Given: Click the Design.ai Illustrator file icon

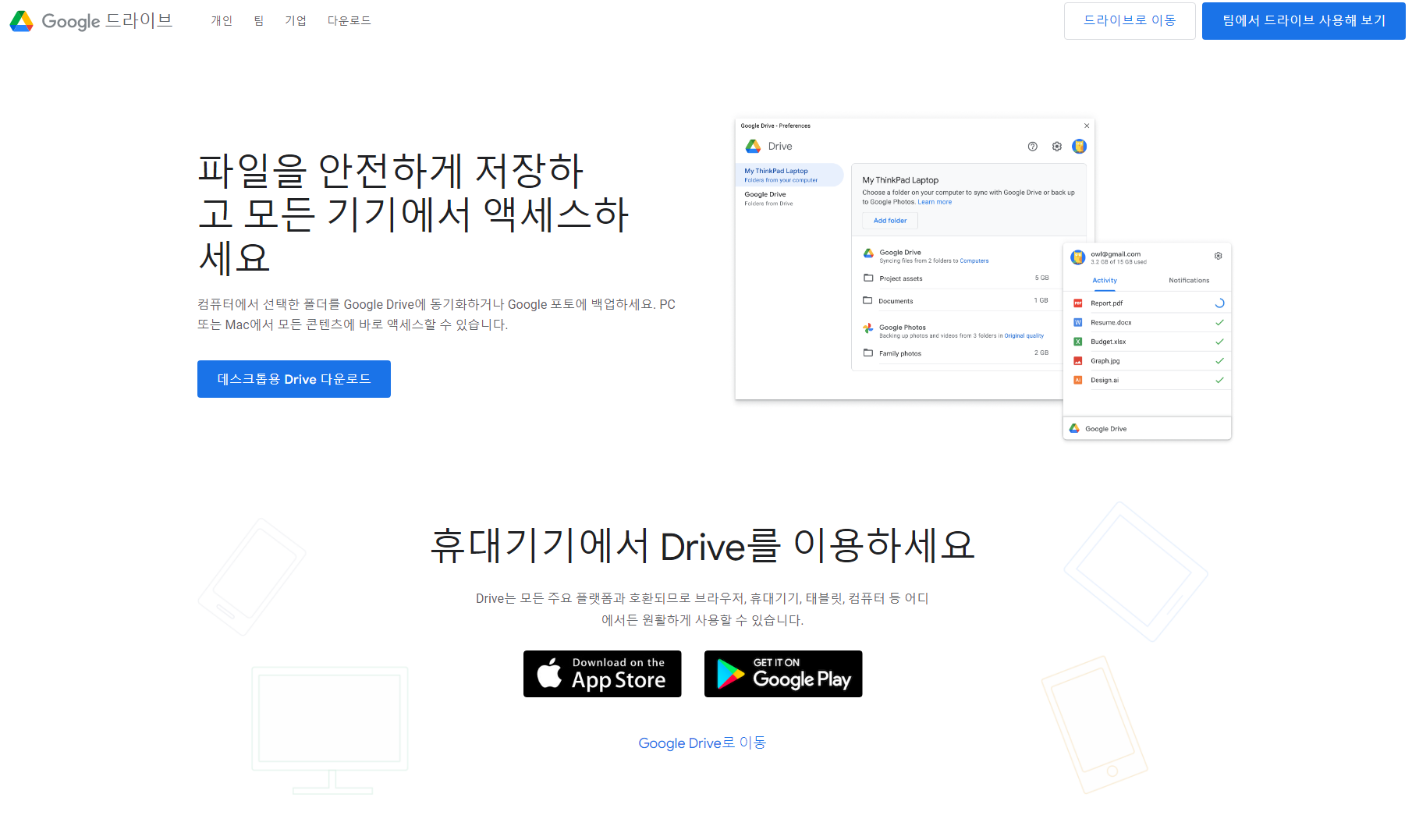Looking at the screenshot, I should [1078, 381].
